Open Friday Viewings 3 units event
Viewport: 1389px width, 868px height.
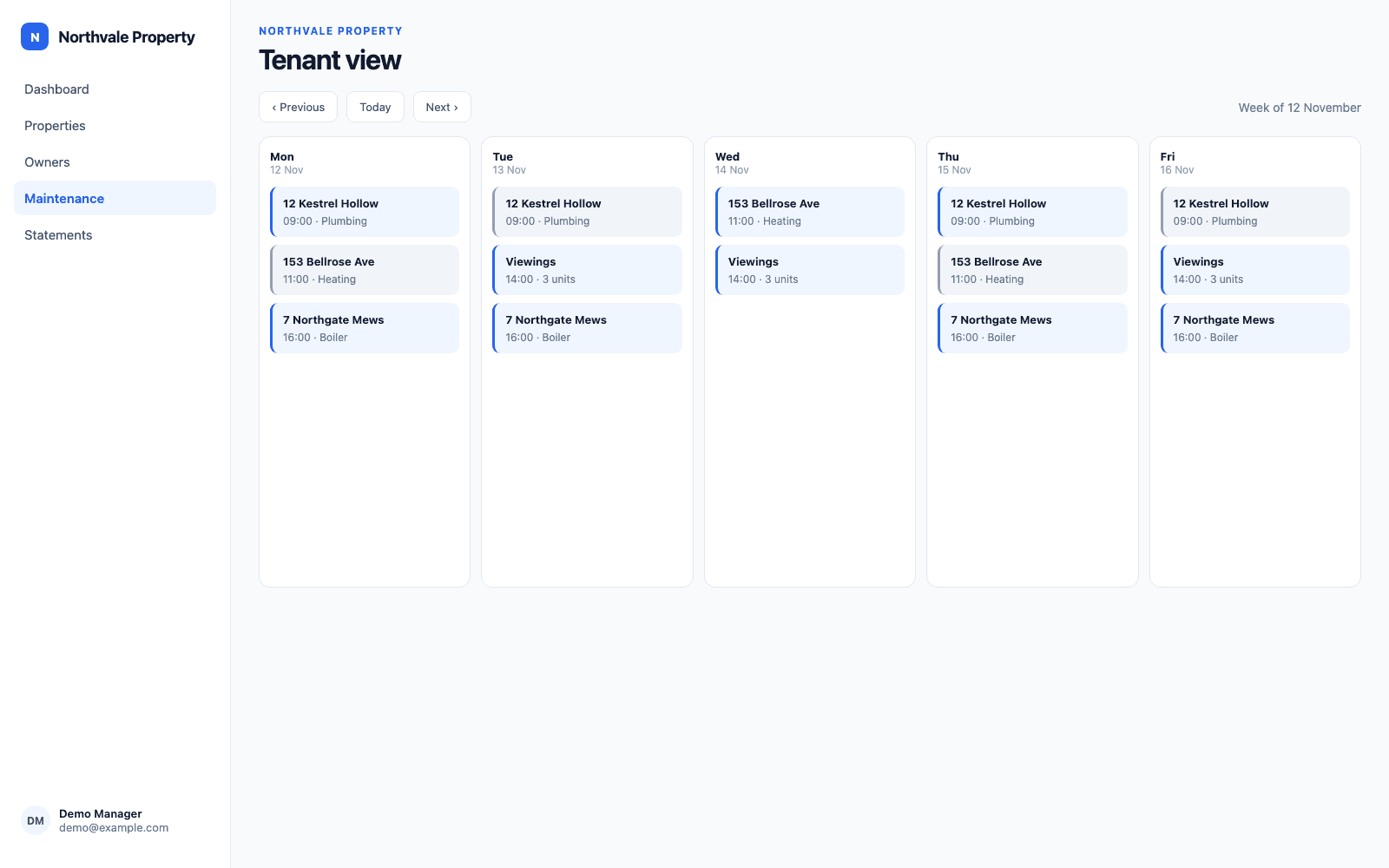(x=1255, y=270)
